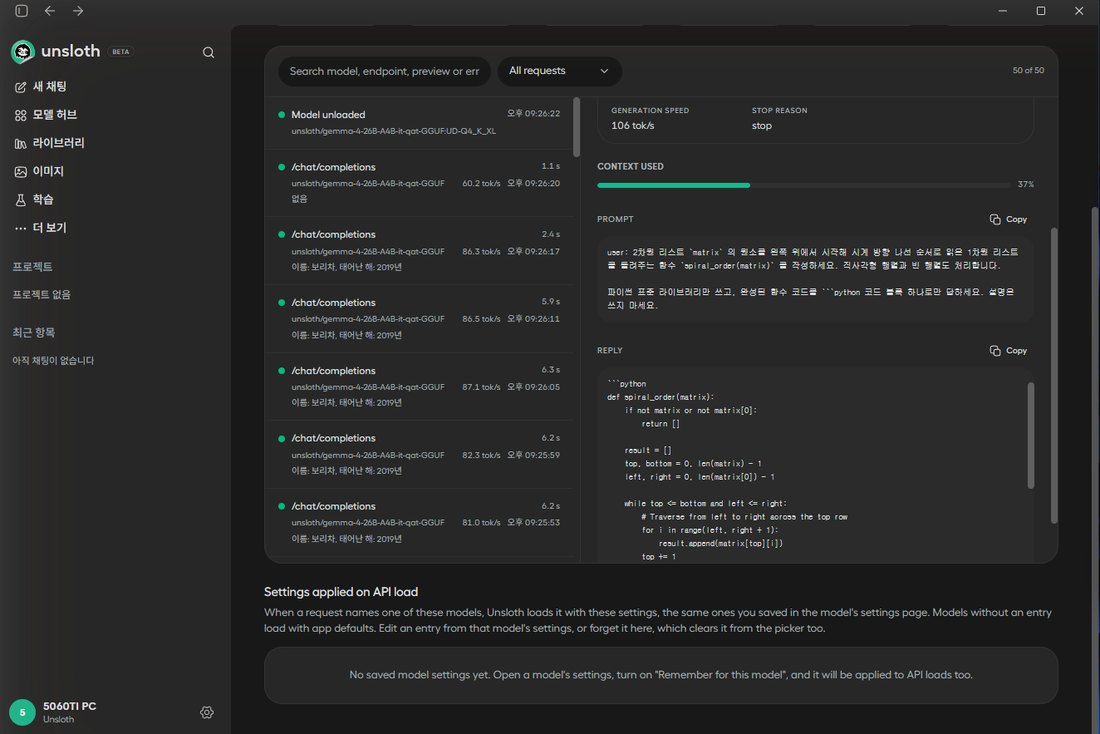Maximize the Unsloth window
1100x734 pixels.
[1041, 11]
